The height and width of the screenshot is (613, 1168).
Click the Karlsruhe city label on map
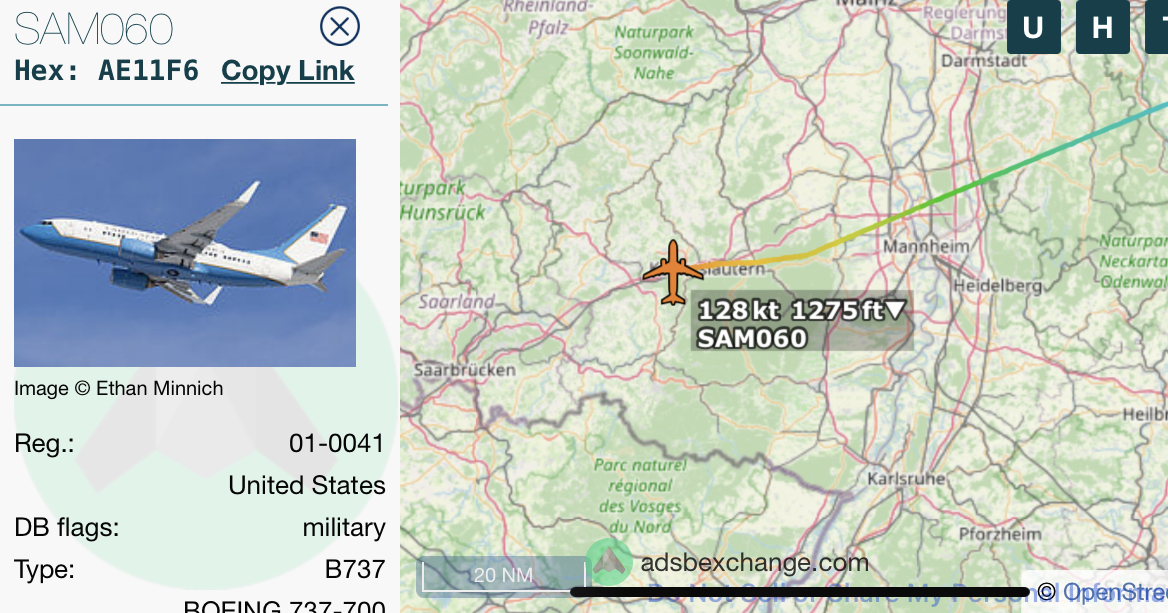(x=906, y=479)
